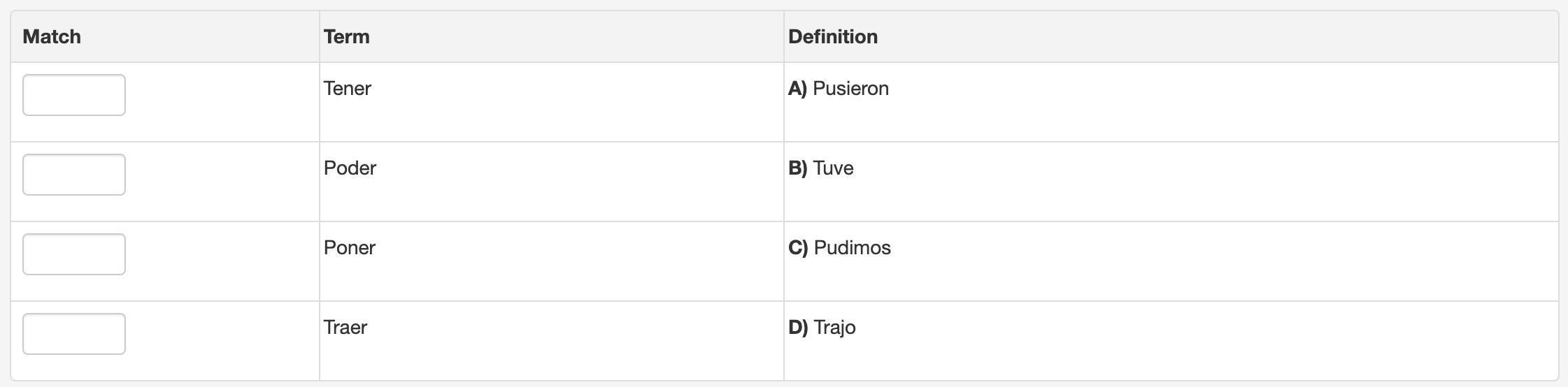The height and width of the screenshot is (387, 1568).
Task: Click the word Pusieron in definitions
Action: coord(850,89)
